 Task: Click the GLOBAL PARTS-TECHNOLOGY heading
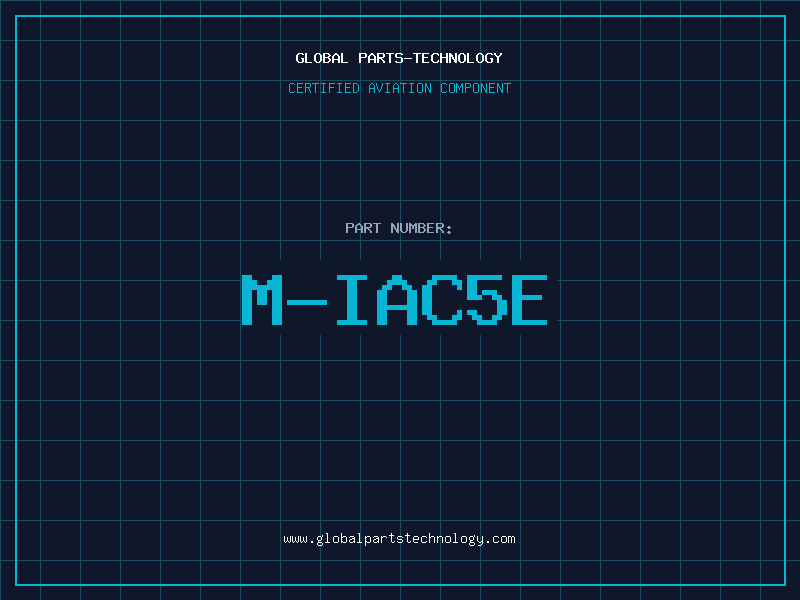tap(399, 58)
